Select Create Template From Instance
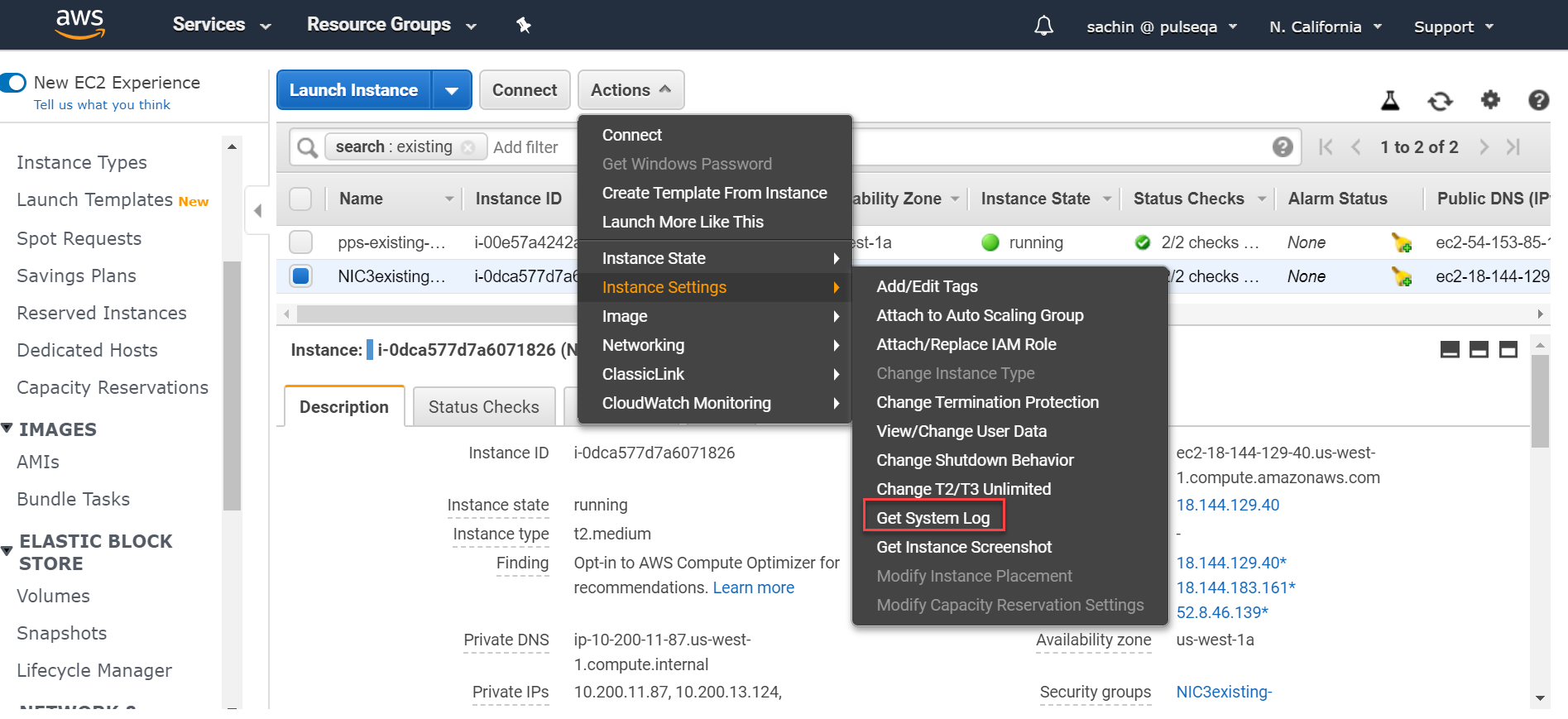The width and height of the screenshot is (1568, 719). (x=715, y=193)
